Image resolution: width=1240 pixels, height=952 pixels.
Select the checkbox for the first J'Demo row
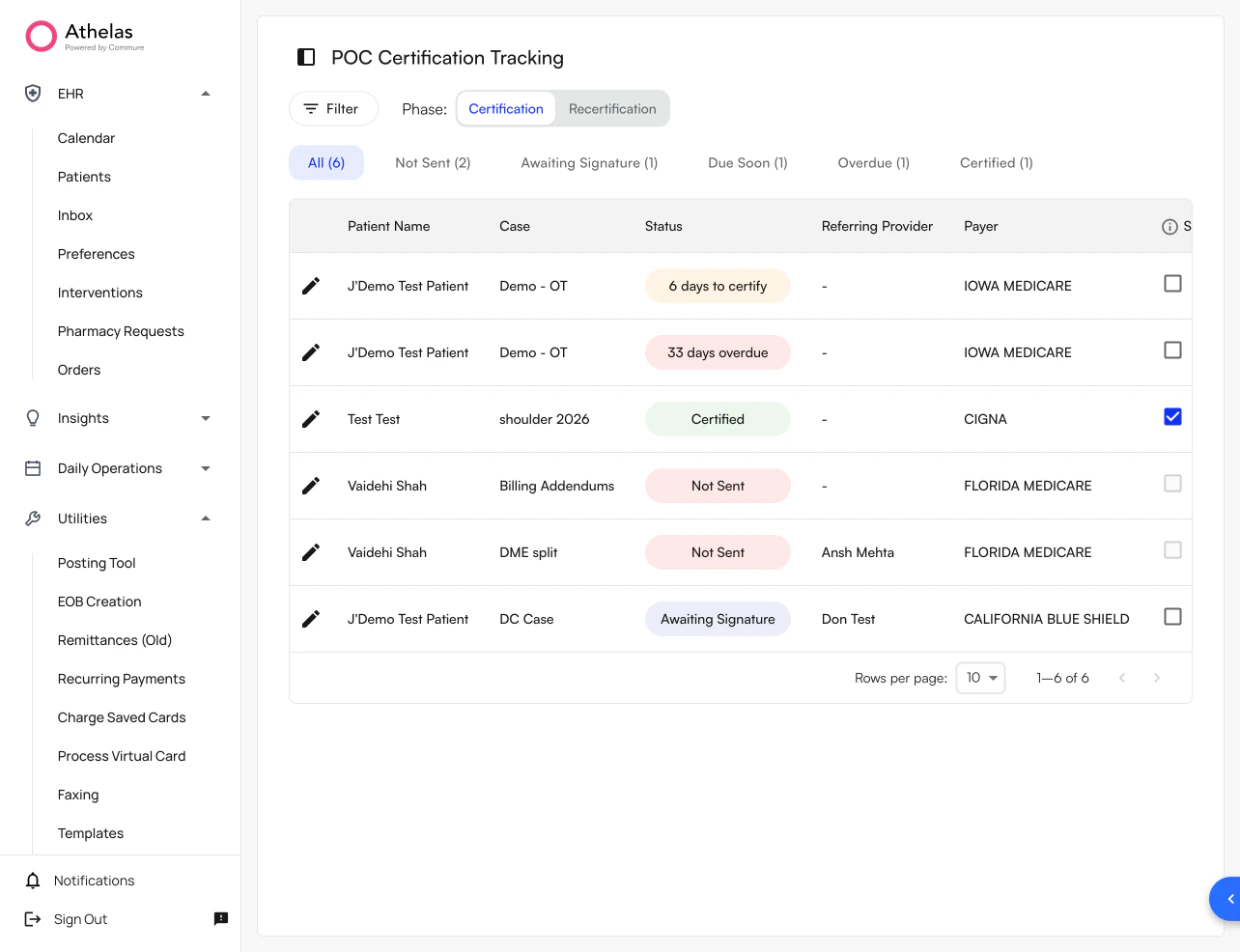click(1173, 284)
